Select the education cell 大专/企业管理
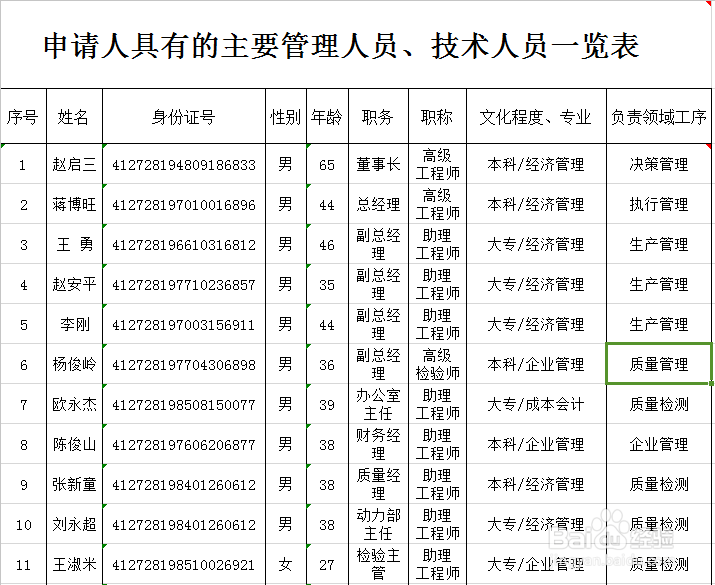 point(536,564)
